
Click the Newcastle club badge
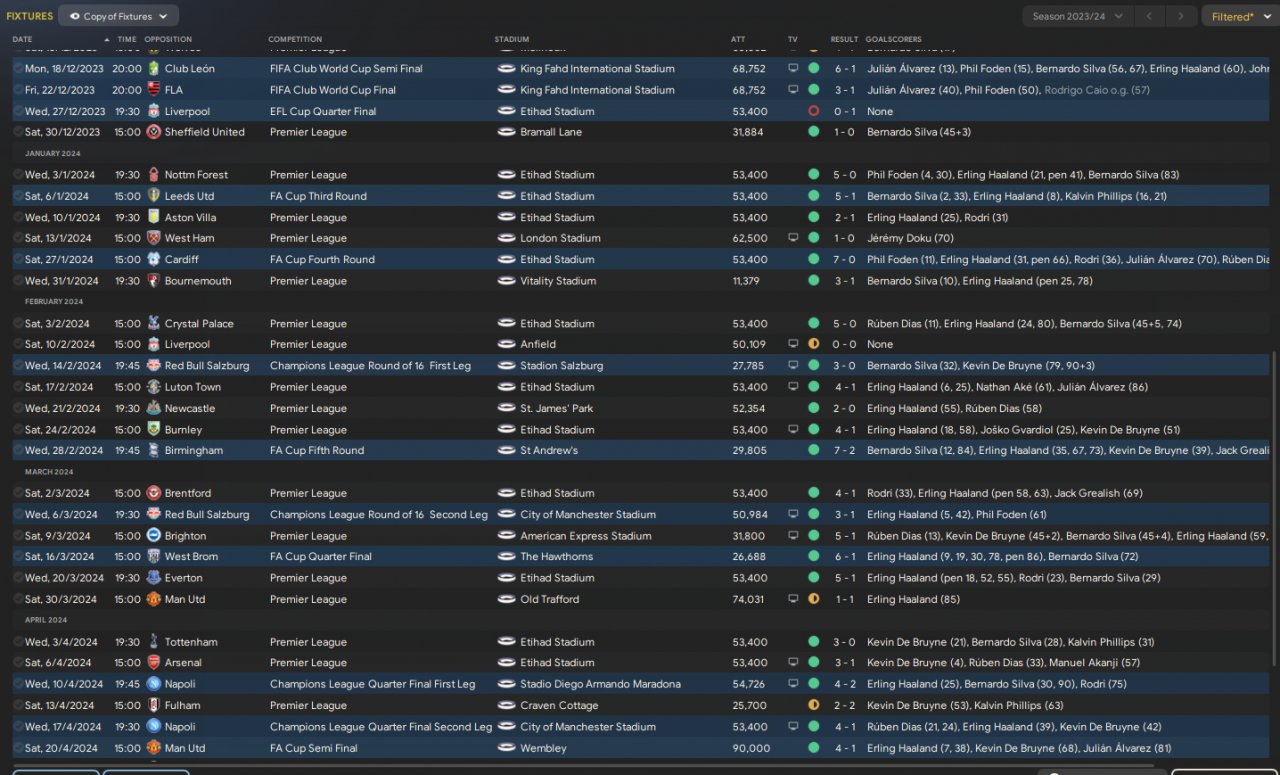tap(153, 408)
